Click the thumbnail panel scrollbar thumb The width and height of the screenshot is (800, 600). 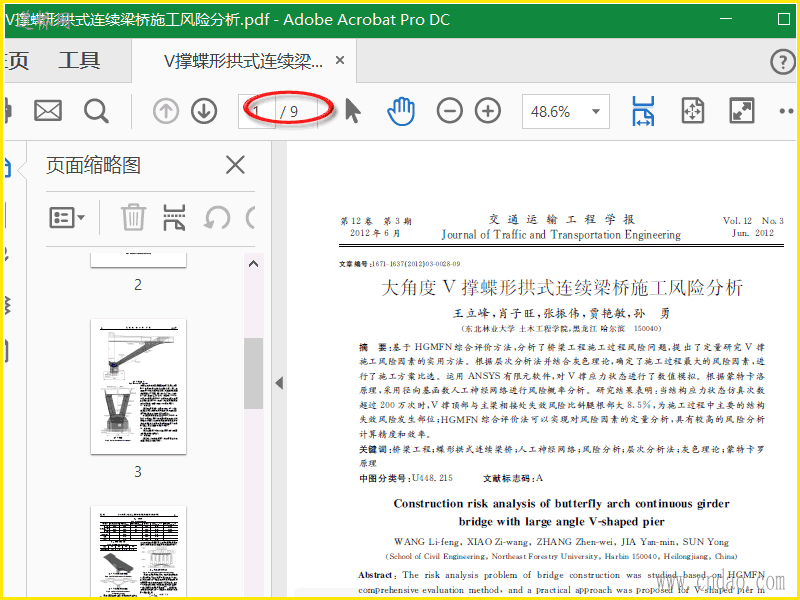click(x=253, y=373)
